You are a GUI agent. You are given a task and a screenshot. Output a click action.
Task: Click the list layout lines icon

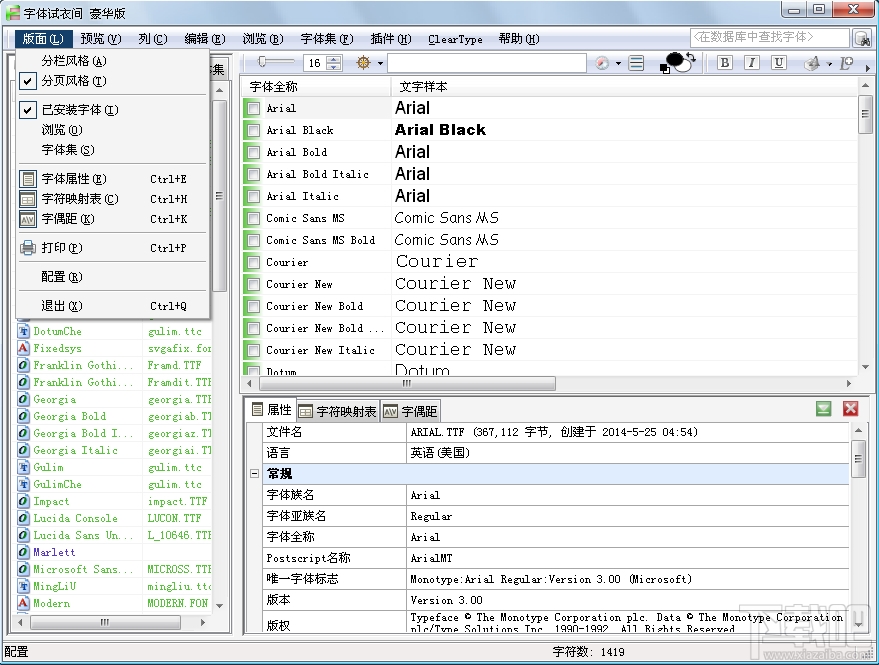636,63
